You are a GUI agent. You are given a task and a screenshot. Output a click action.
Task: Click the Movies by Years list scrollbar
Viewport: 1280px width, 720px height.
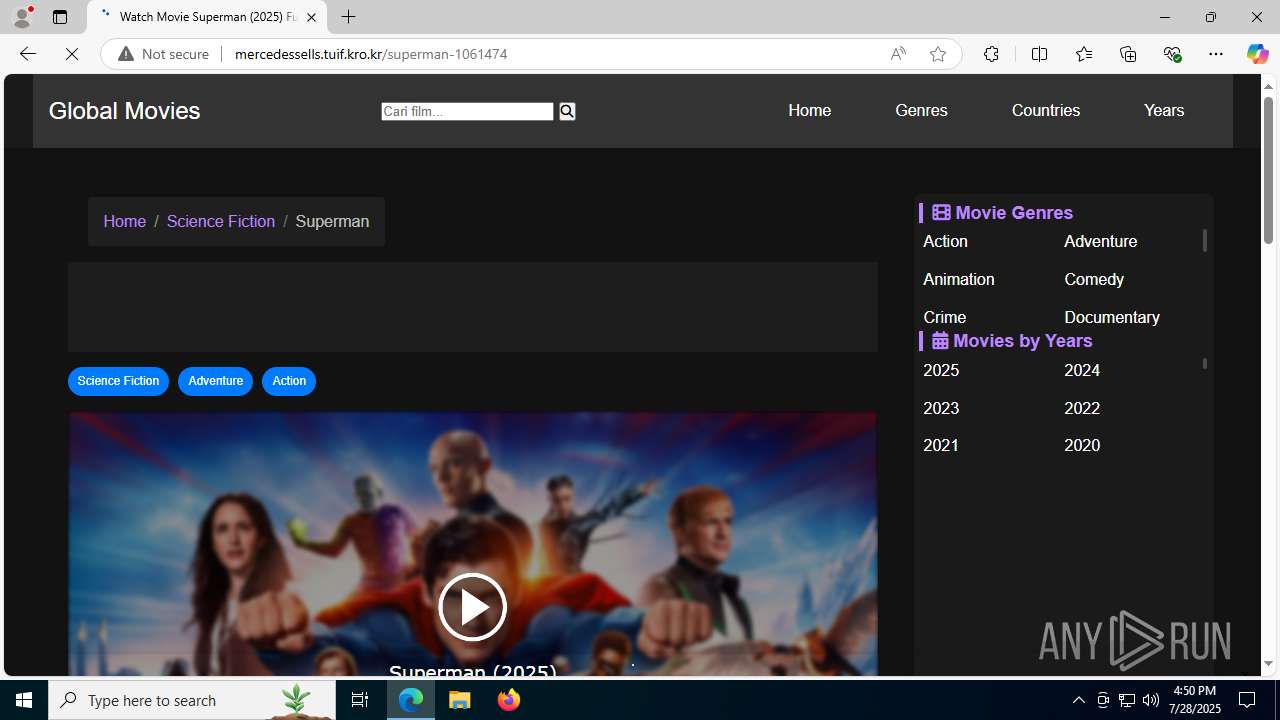click(x=1204, y=364)
